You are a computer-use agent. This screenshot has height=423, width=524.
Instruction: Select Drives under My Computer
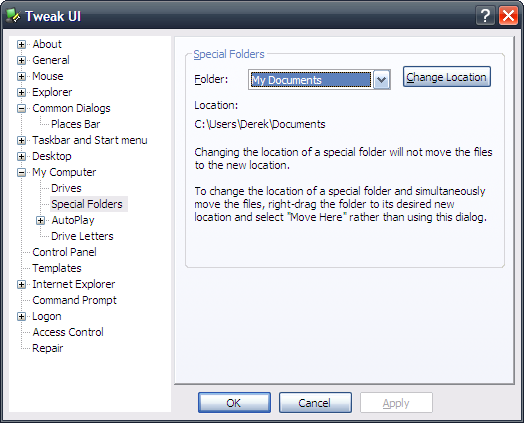pyautogui.click(x=66, y=188)
